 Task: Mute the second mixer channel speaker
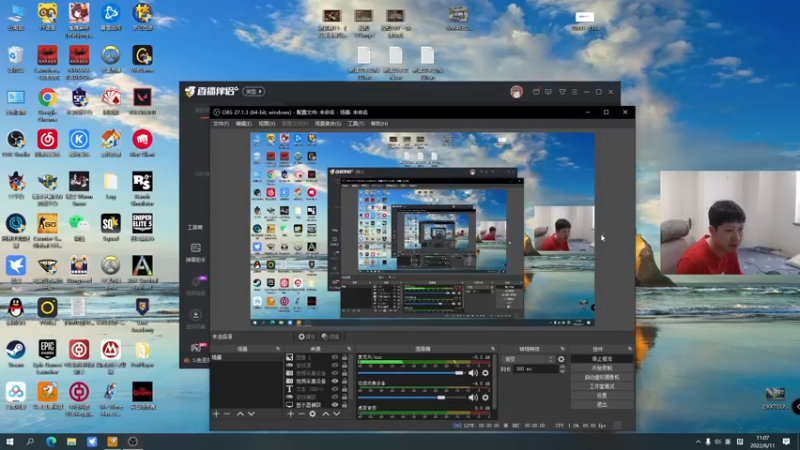473,397
